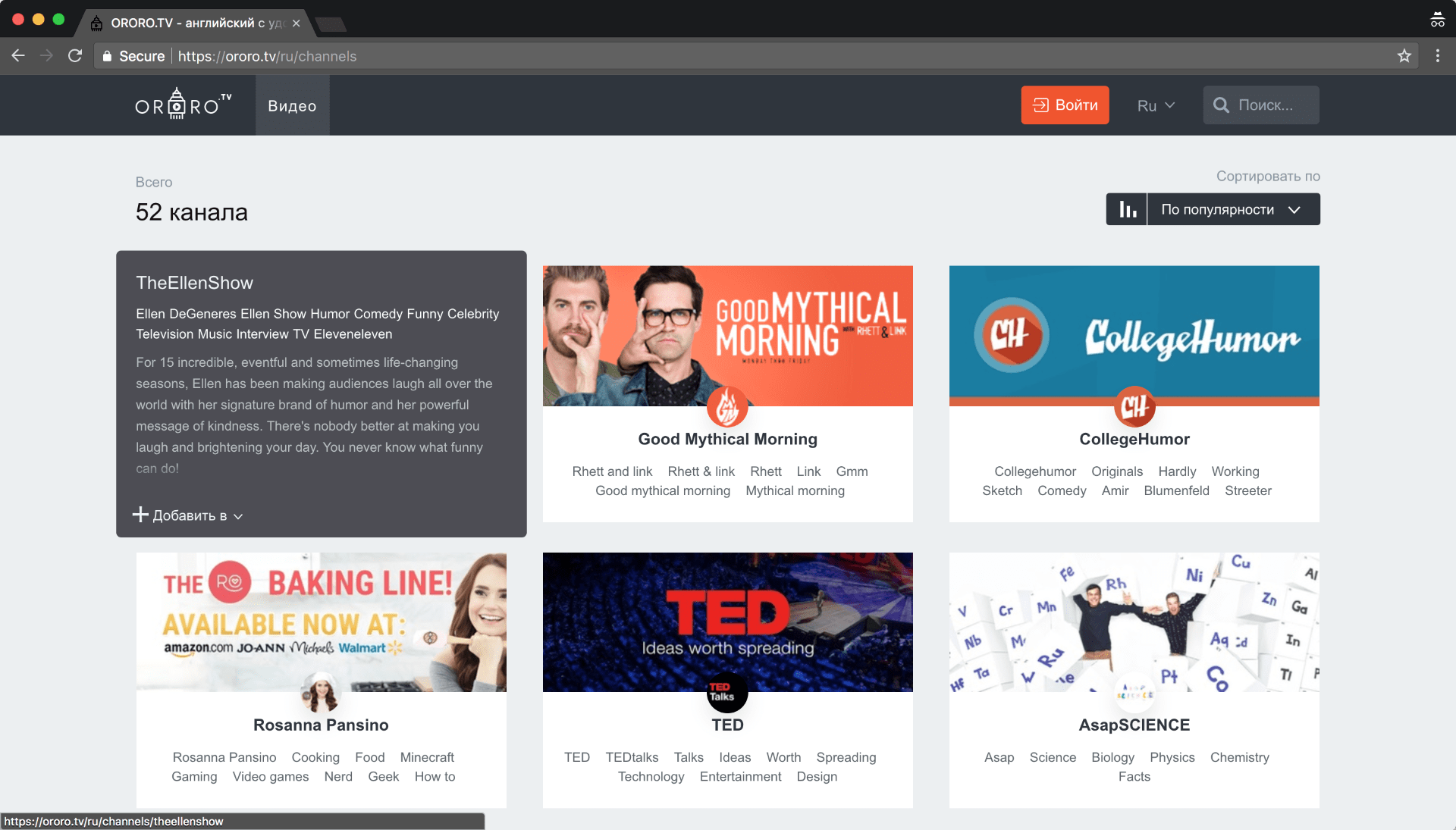
Task: Focus the Поиск search field
Action: [x=1261, y=105]
